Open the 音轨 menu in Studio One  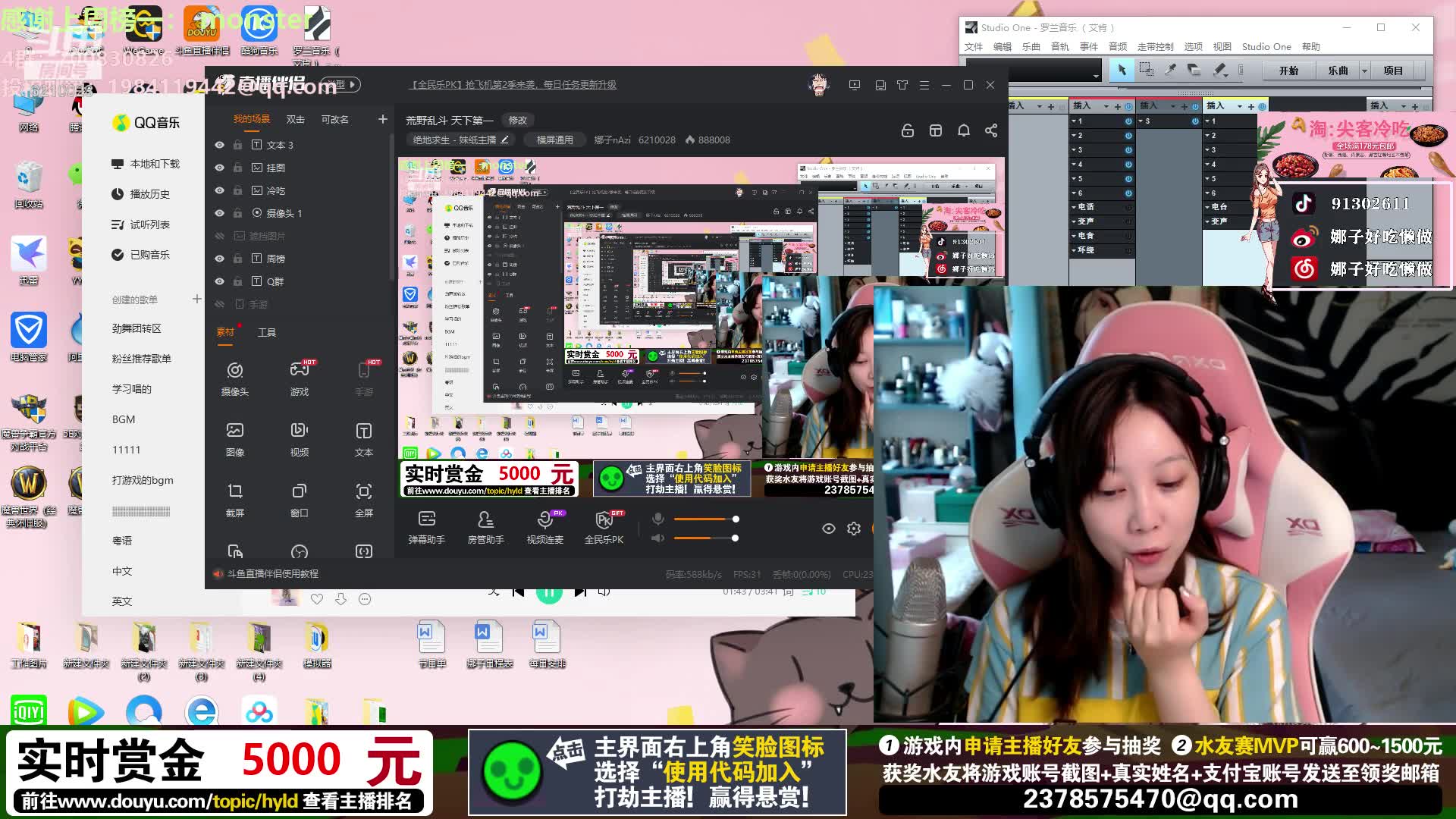tap(1060, 47)
